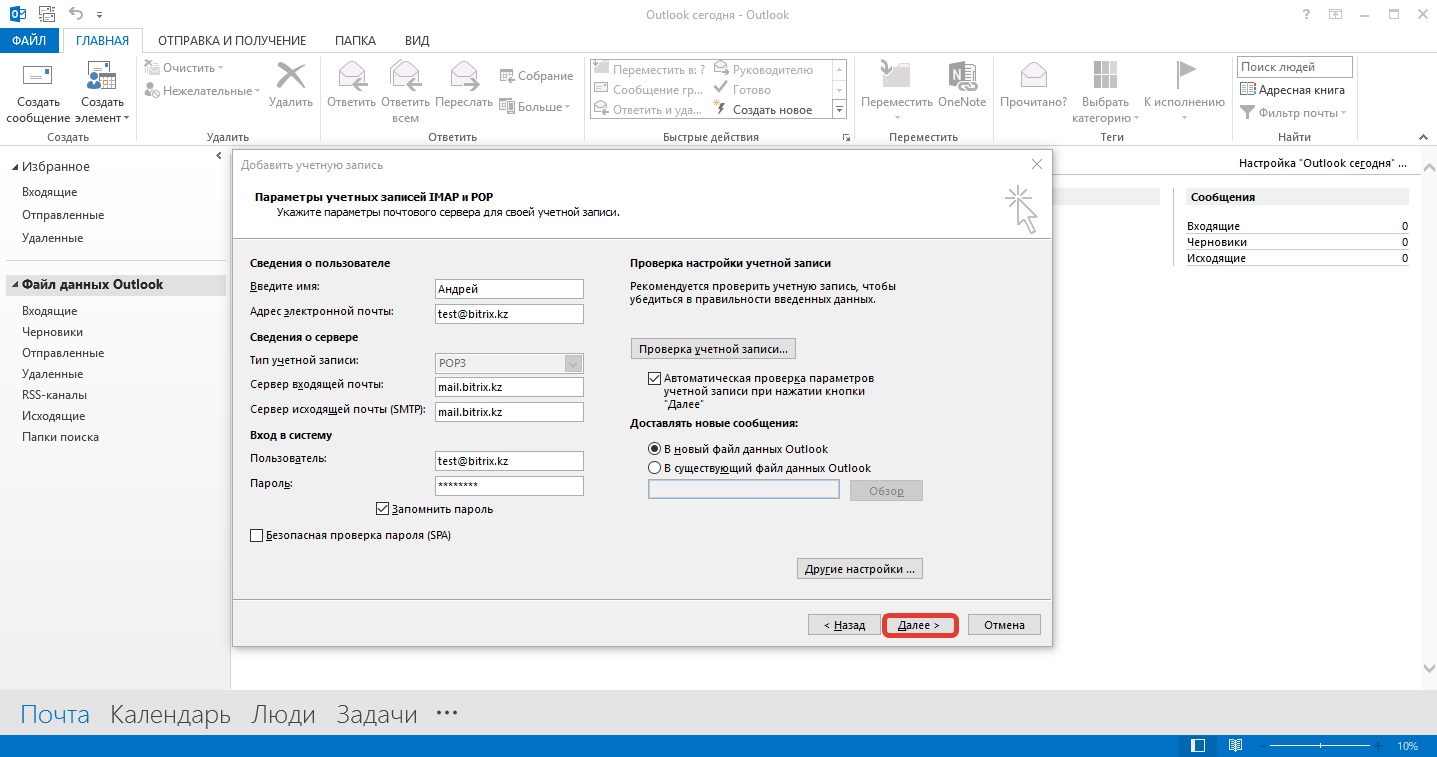Click the password input field

coord(509,485)
